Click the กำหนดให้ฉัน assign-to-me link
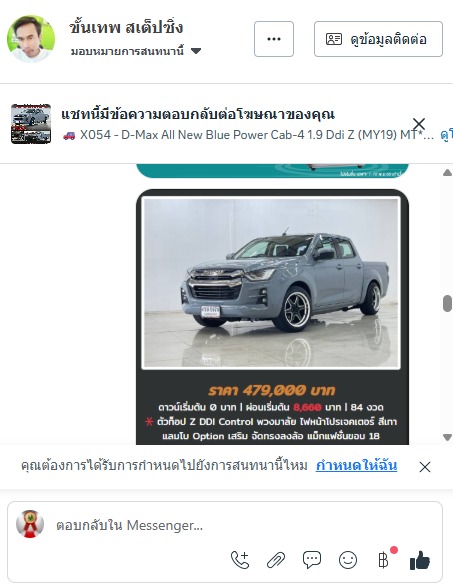This screenshot has height=584, width=453. pyautogui.click(x=357, y=466)
